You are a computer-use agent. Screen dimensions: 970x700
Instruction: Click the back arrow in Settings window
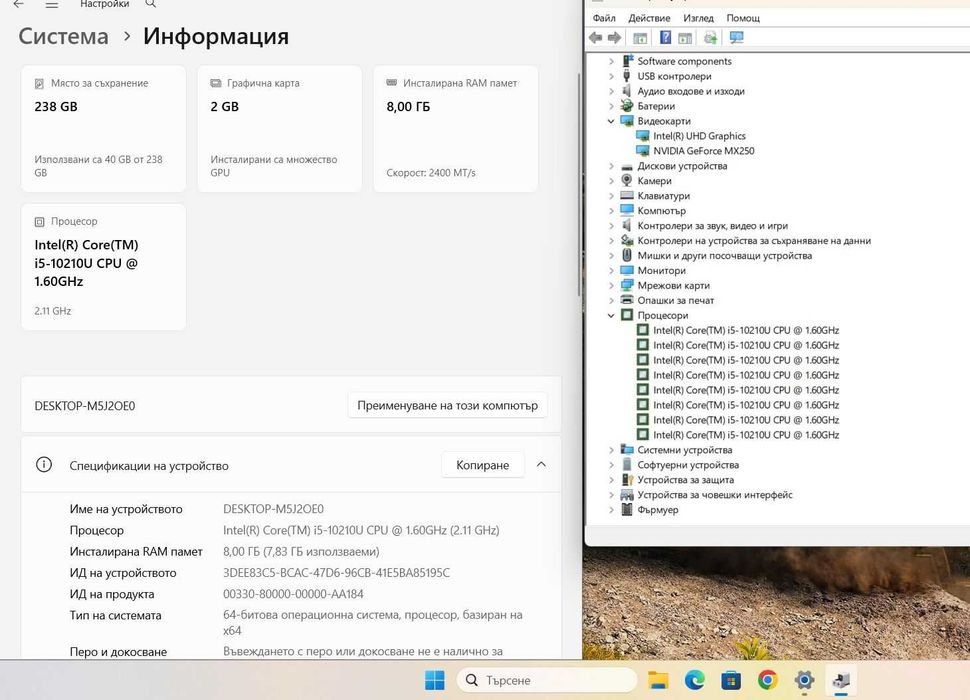(x=19, y=4)
